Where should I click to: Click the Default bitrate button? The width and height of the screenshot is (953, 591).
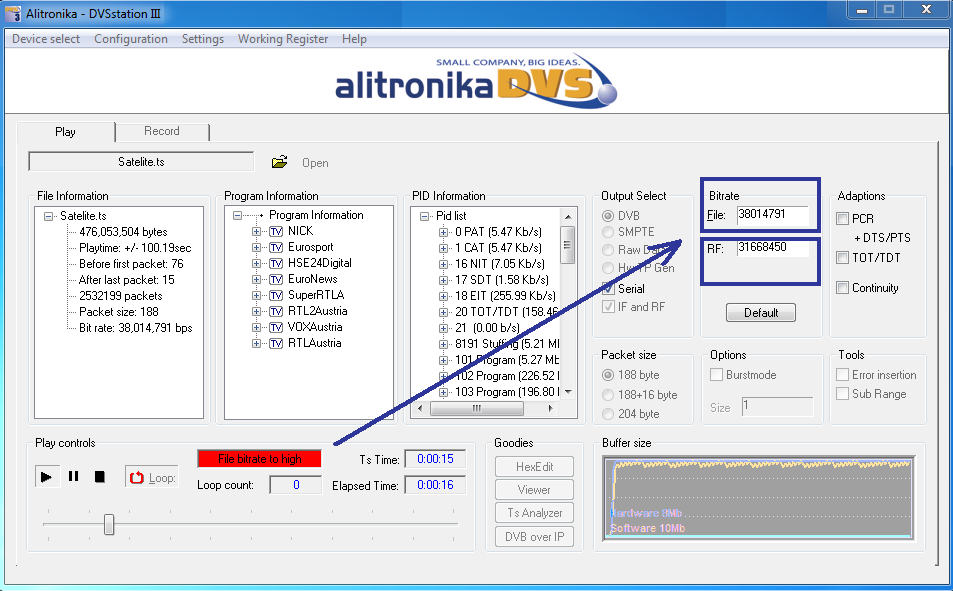coord(761,313)
